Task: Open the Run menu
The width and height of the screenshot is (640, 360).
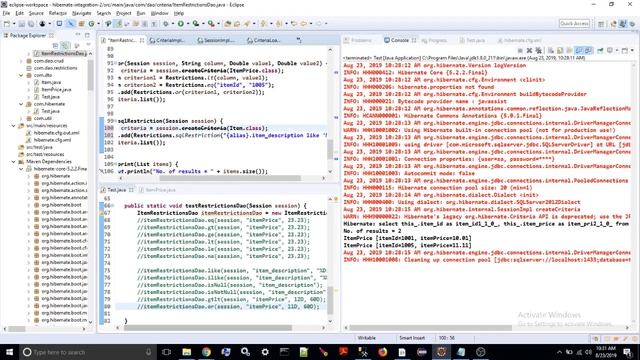Action: pyautogui.click(x=141, y=13)
